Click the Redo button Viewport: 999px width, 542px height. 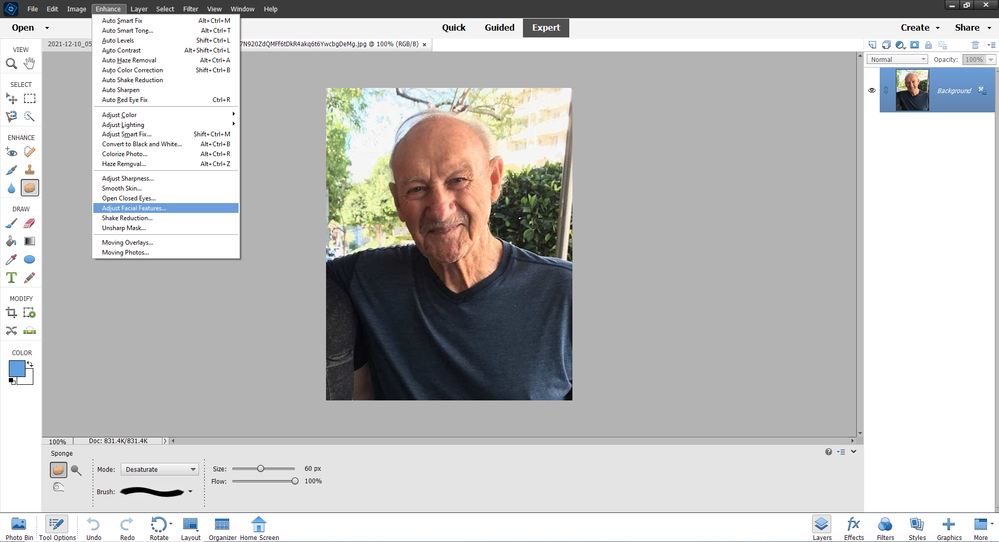127,528
